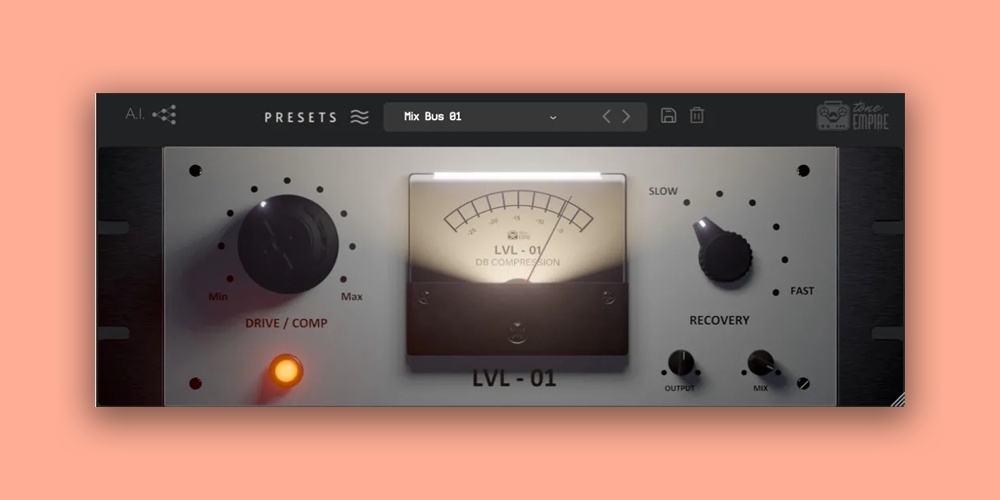Toggle the orange glowing power lamp
The height and width of the screenshot is (500, 1000).
pyautogui.click(x=286, y=371)
